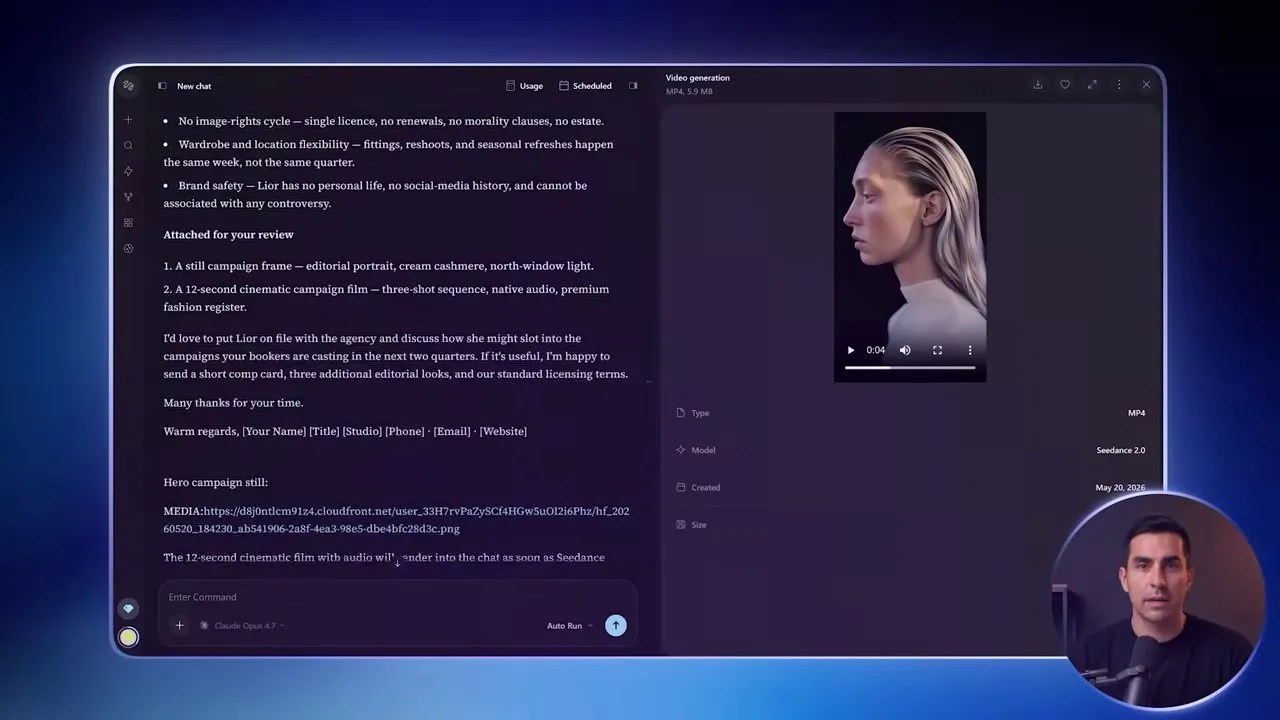Open the Scheduled tab
Image resolution: width=1280 pixels, height=720 pixels.
pos(586,86)
